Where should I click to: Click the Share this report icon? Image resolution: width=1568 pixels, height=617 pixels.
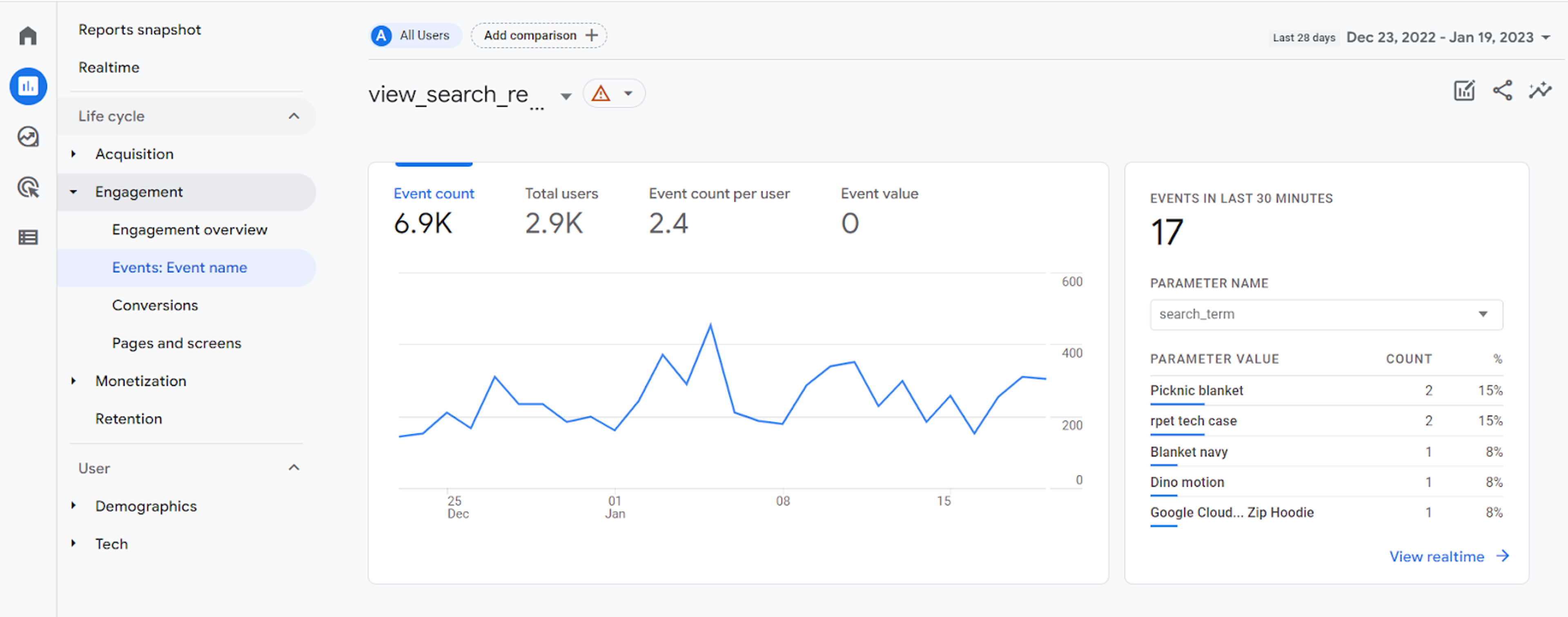pos(1502,91)
